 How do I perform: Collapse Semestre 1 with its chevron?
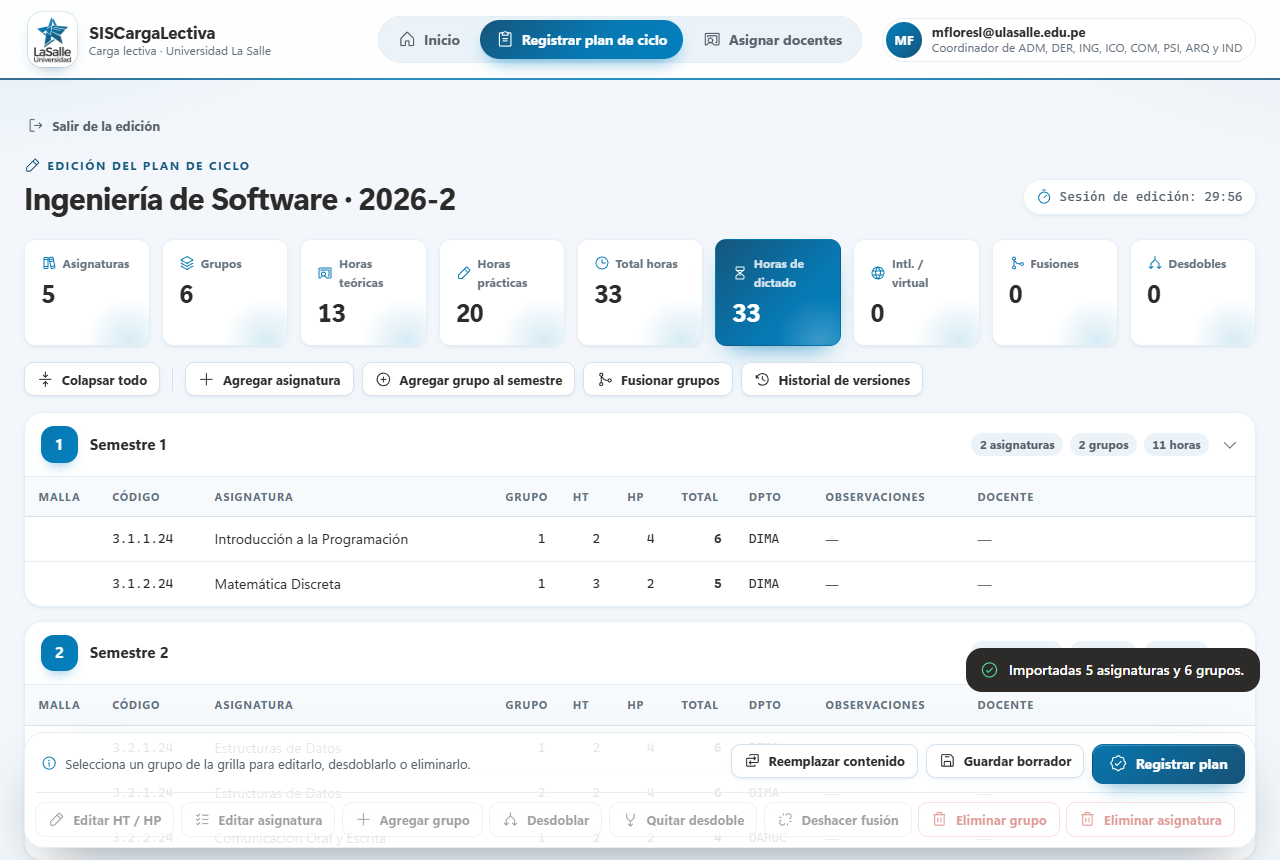pos(1230,445)
